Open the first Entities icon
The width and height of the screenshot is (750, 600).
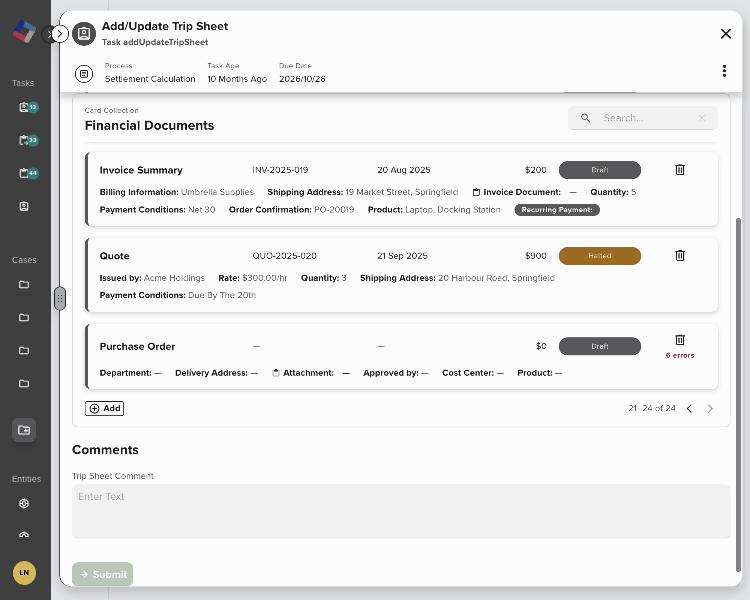click(24, 503)
